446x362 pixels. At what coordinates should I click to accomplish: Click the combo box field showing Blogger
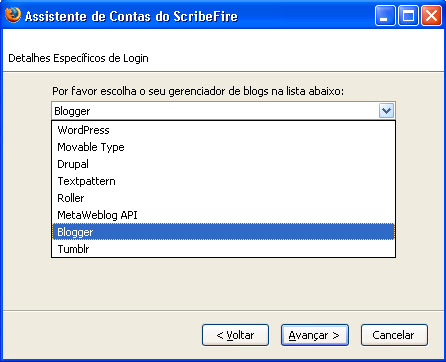(x=223, y=111)
